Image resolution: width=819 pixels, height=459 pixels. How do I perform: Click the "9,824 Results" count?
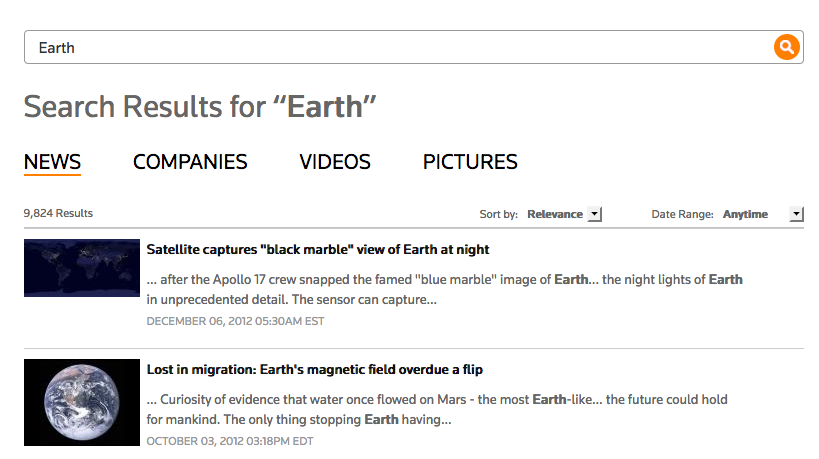click(x=58, y=213)
